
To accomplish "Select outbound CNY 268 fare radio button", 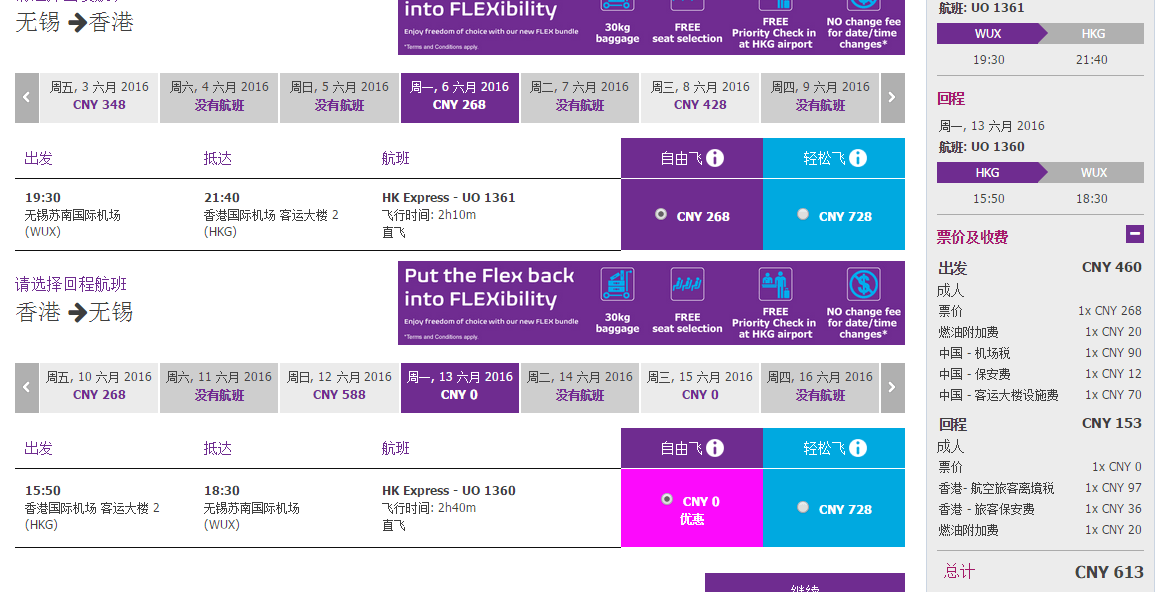I will pos(661,214).
